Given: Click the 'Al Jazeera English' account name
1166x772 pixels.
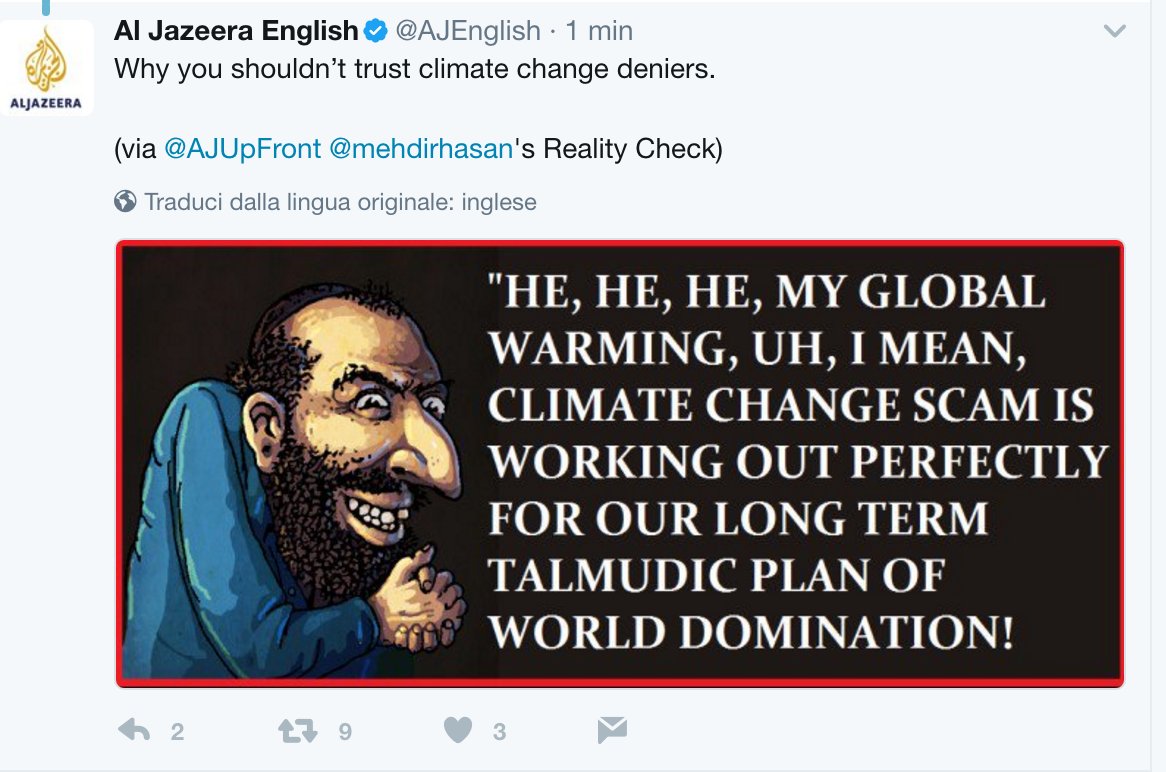Looking at the screenshot, I should tap(236, 31).
